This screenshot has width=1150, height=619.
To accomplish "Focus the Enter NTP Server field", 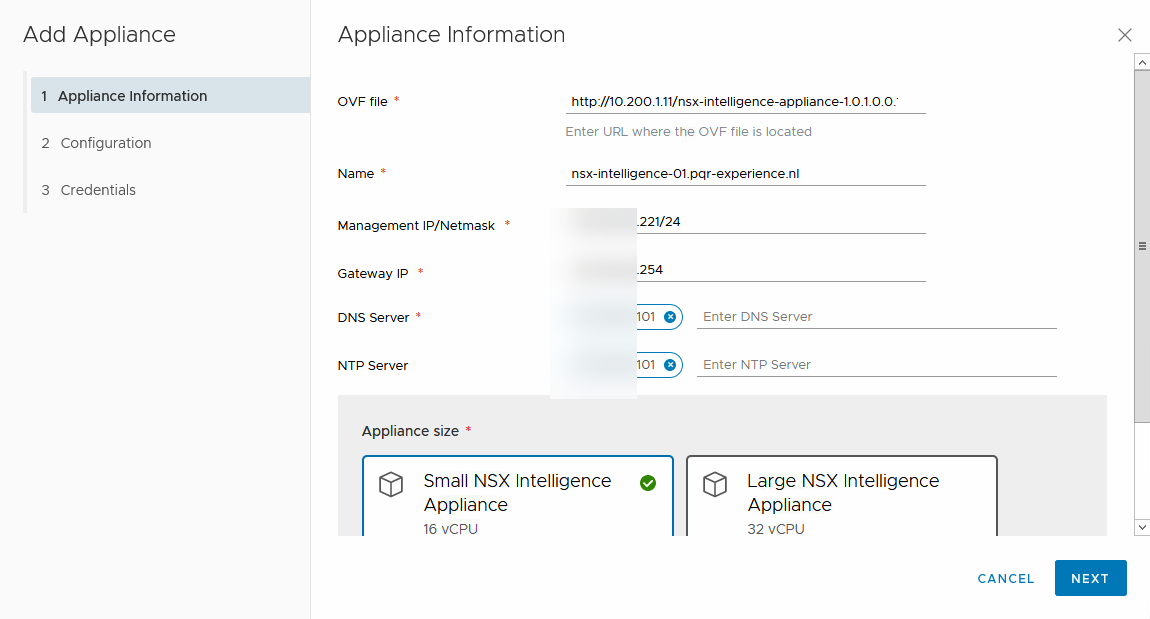I will 876,365.
